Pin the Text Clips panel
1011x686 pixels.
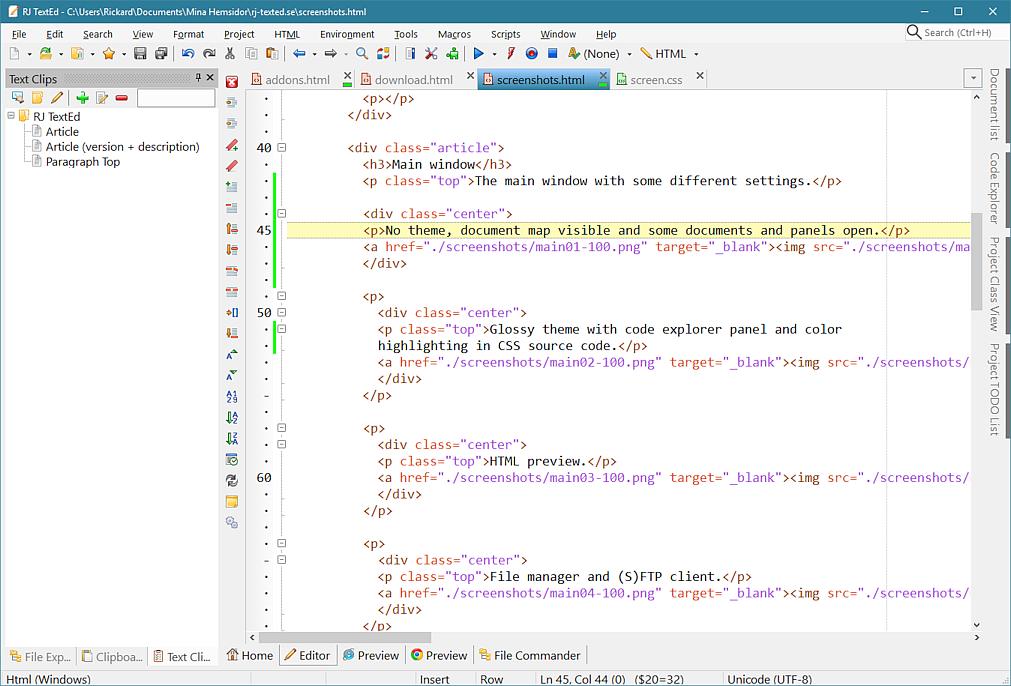click(198, 78)
